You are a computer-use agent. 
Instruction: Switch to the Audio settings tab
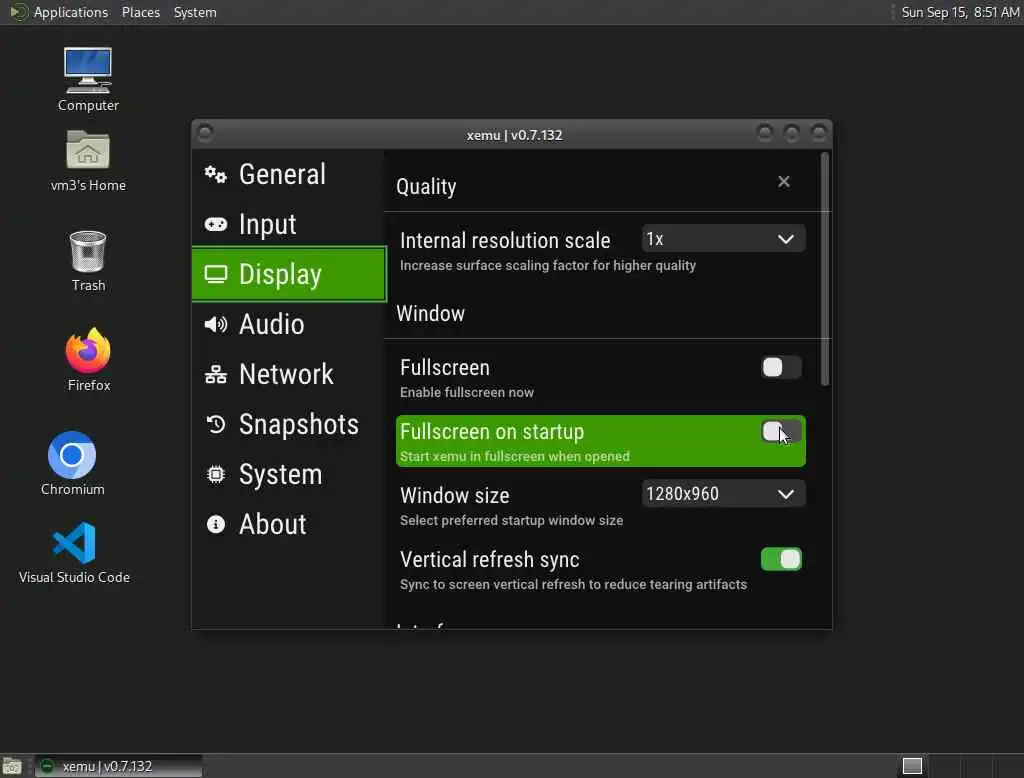(289, 325)
